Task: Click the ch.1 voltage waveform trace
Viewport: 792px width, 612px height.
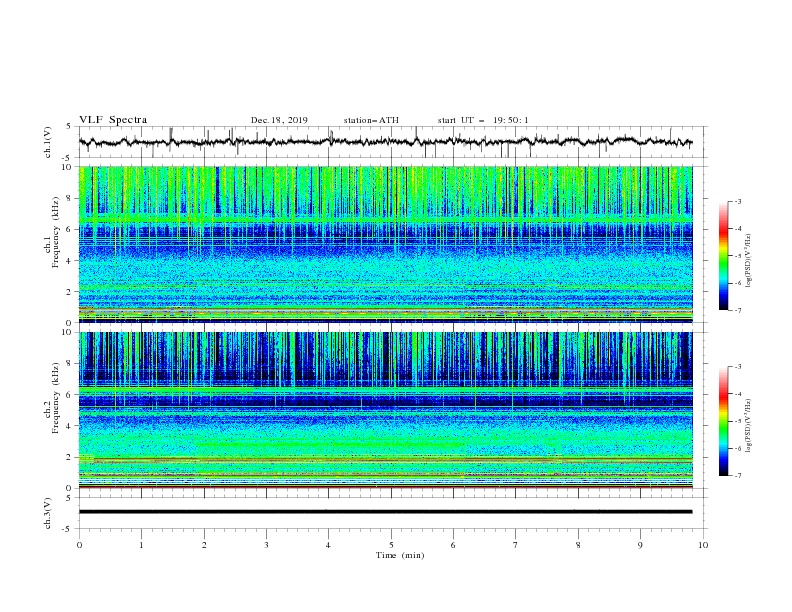Action: [x=385, y=142]
